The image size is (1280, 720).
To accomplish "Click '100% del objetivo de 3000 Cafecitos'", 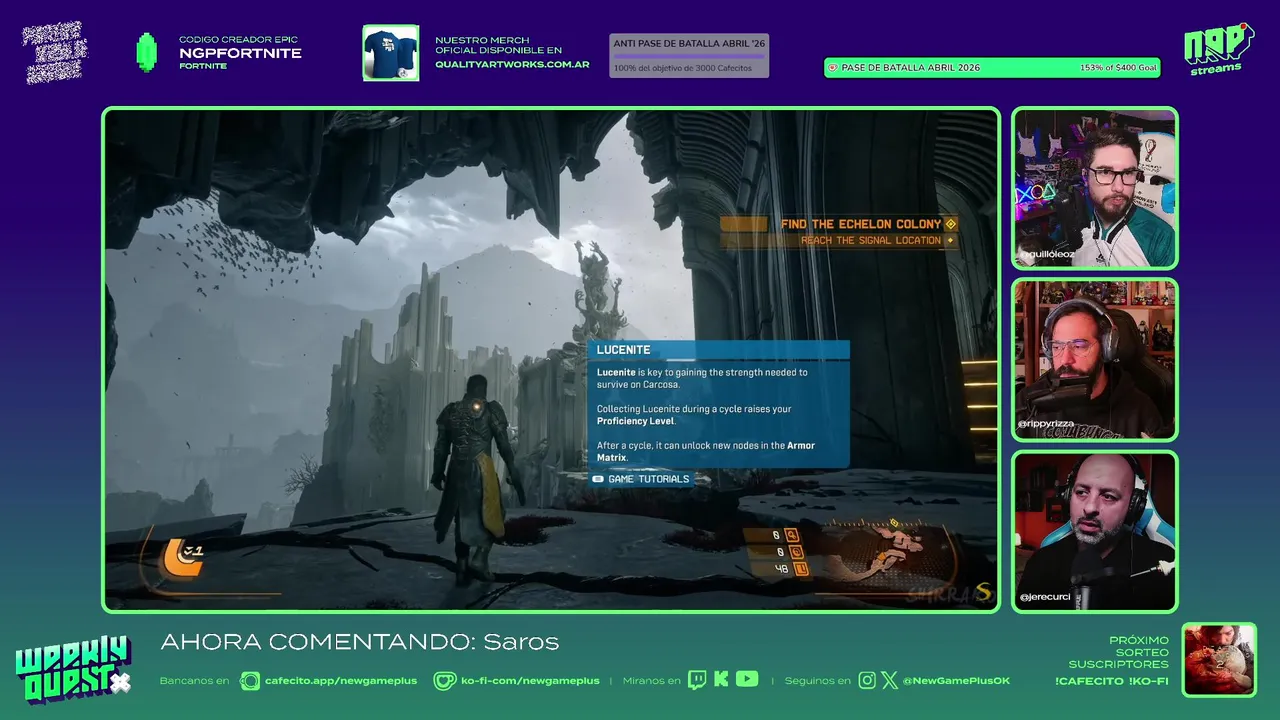I will [683, 68].
